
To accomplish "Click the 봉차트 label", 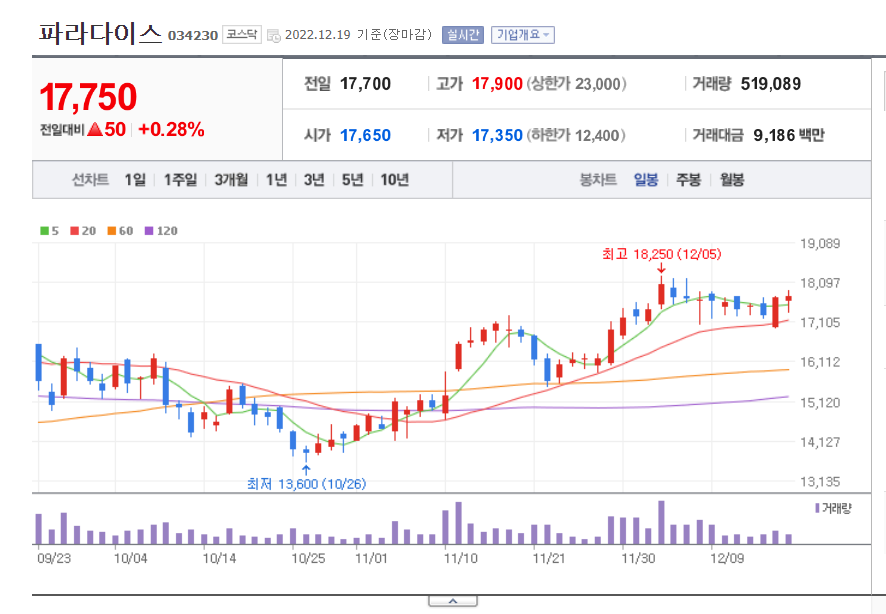I will pos(598,180).
